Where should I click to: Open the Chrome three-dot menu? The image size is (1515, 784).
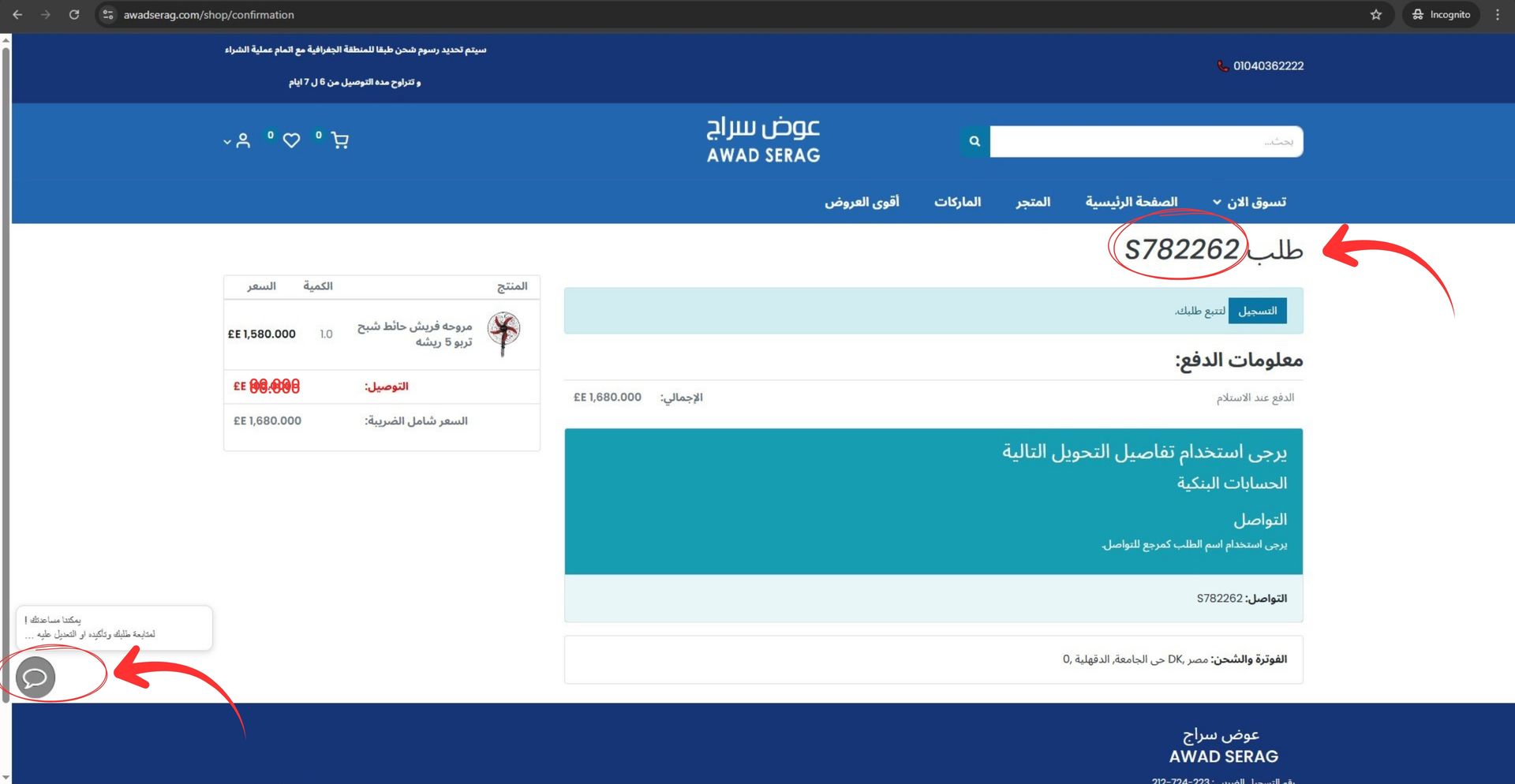click(1498, 14)
